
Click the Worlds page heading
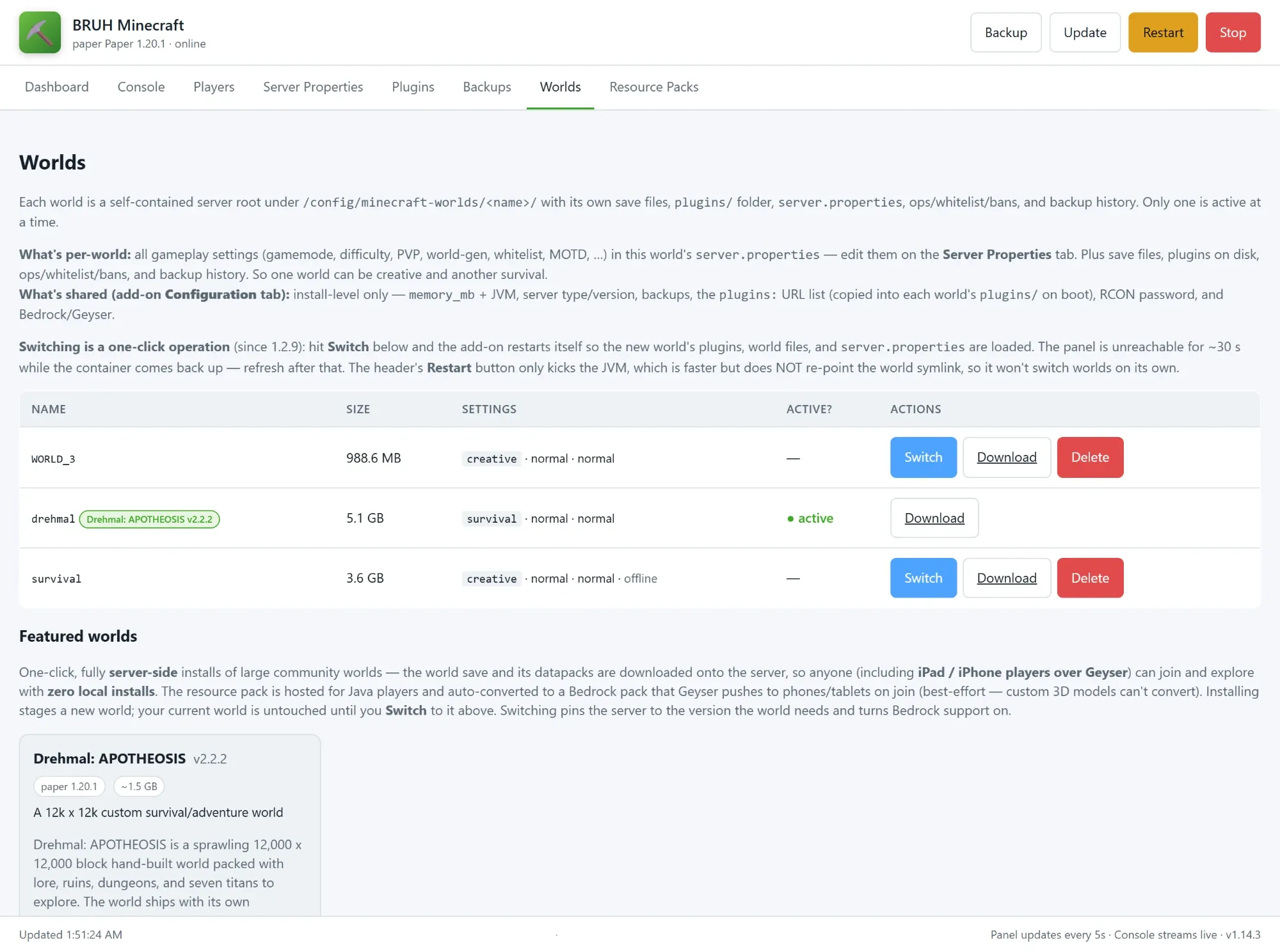tap(52, 163)
